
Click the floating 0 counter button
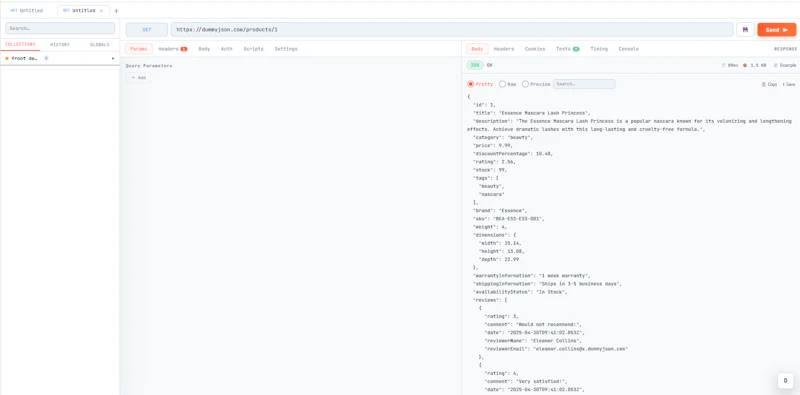tap(785, 381)
